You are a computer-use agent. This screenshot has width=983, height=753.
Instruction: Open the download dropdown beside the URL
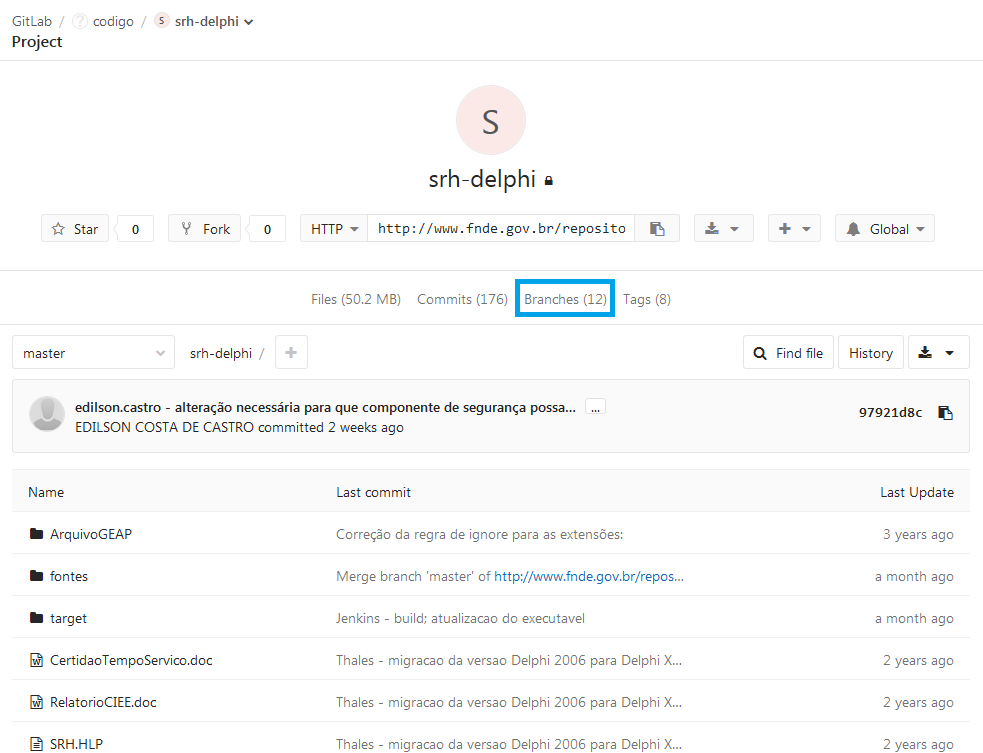722,229
